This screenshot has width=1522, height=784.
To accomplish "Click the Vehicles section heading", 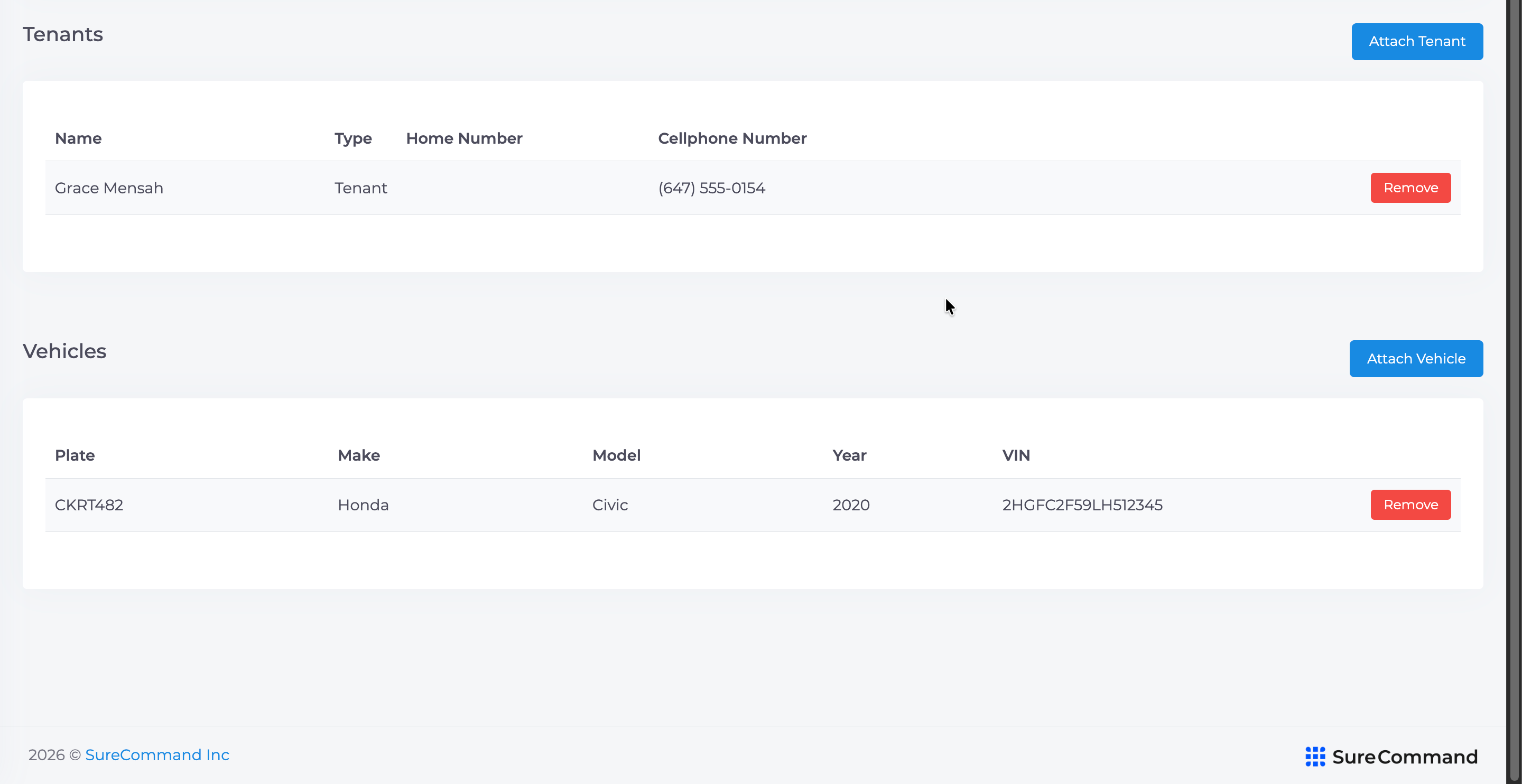I will point(64,351).
